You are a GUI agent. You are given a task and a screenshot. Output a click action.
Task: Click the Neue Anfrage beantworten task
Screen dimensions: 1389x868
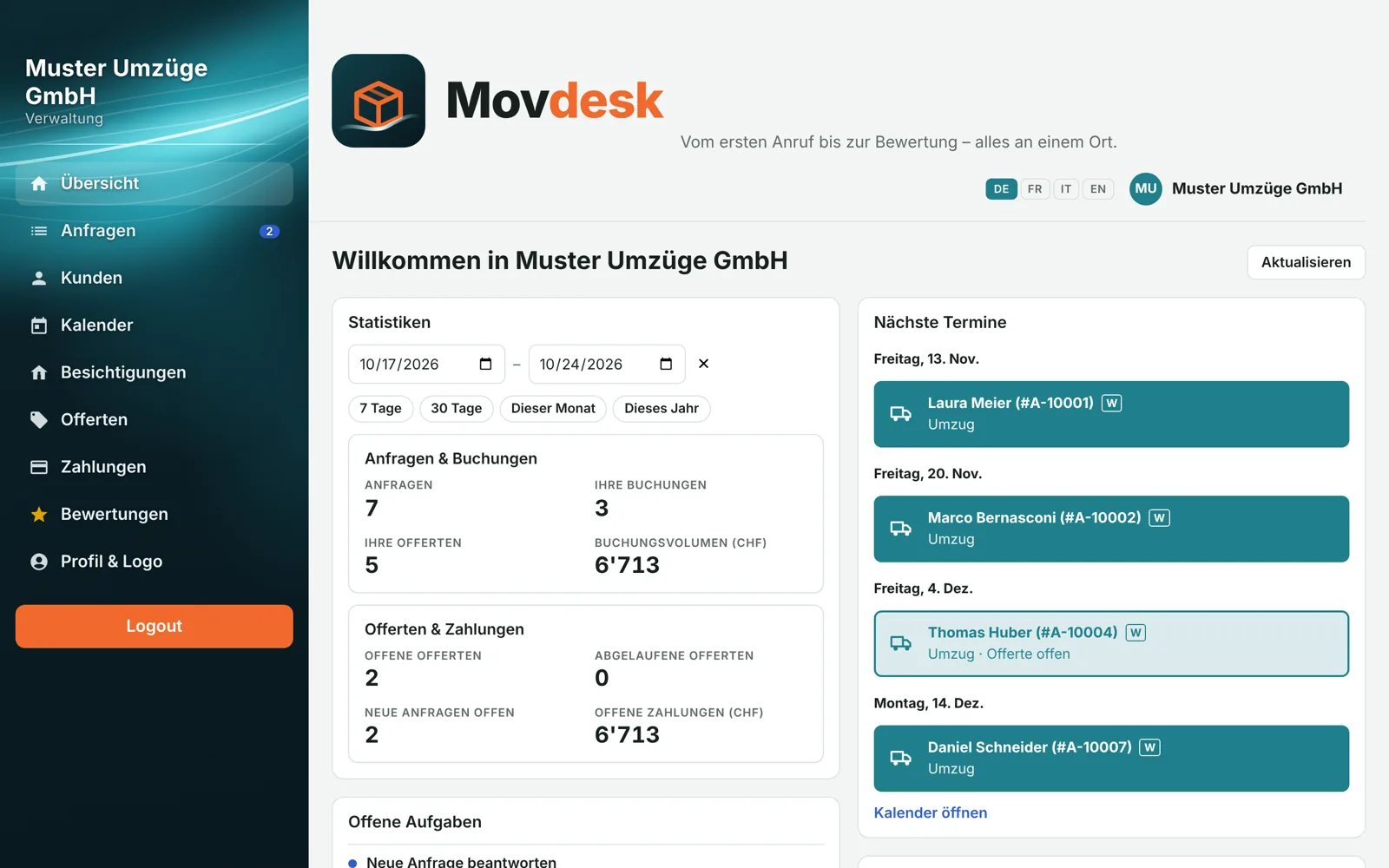pos(461,862)
